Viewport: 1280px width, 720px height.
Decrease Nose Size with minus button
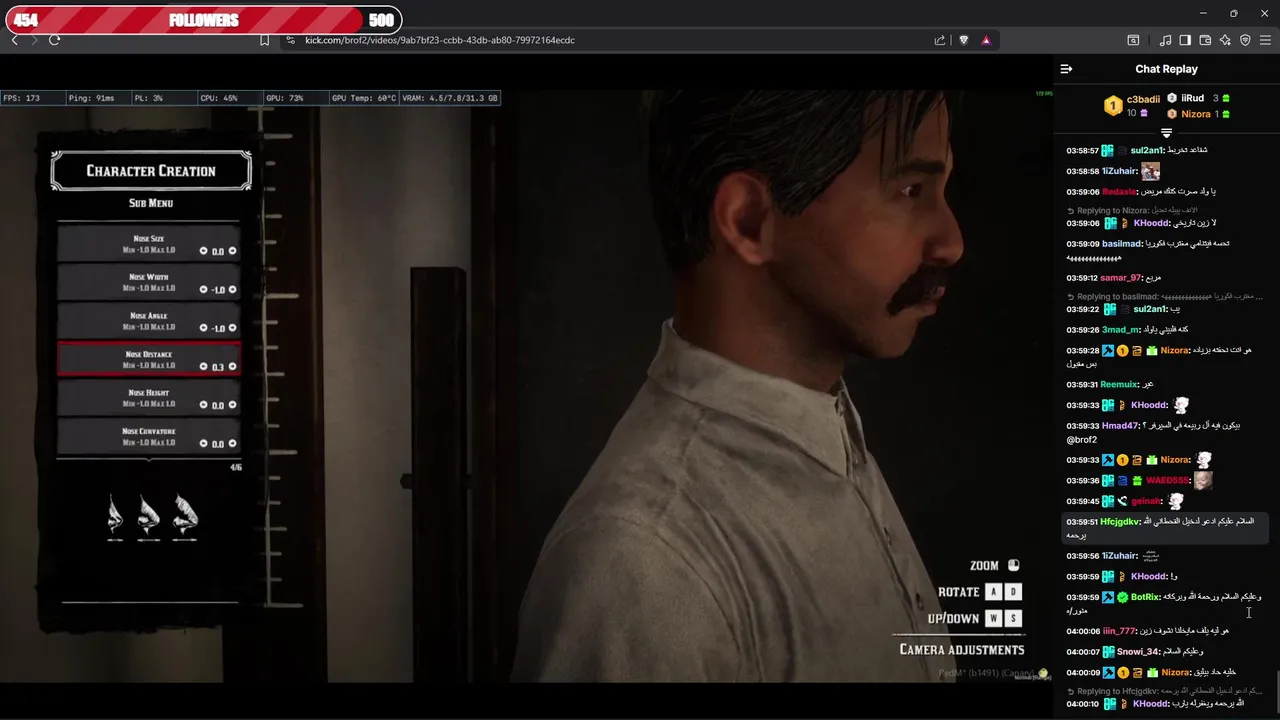pyautogui.click(x=204, y=251)
